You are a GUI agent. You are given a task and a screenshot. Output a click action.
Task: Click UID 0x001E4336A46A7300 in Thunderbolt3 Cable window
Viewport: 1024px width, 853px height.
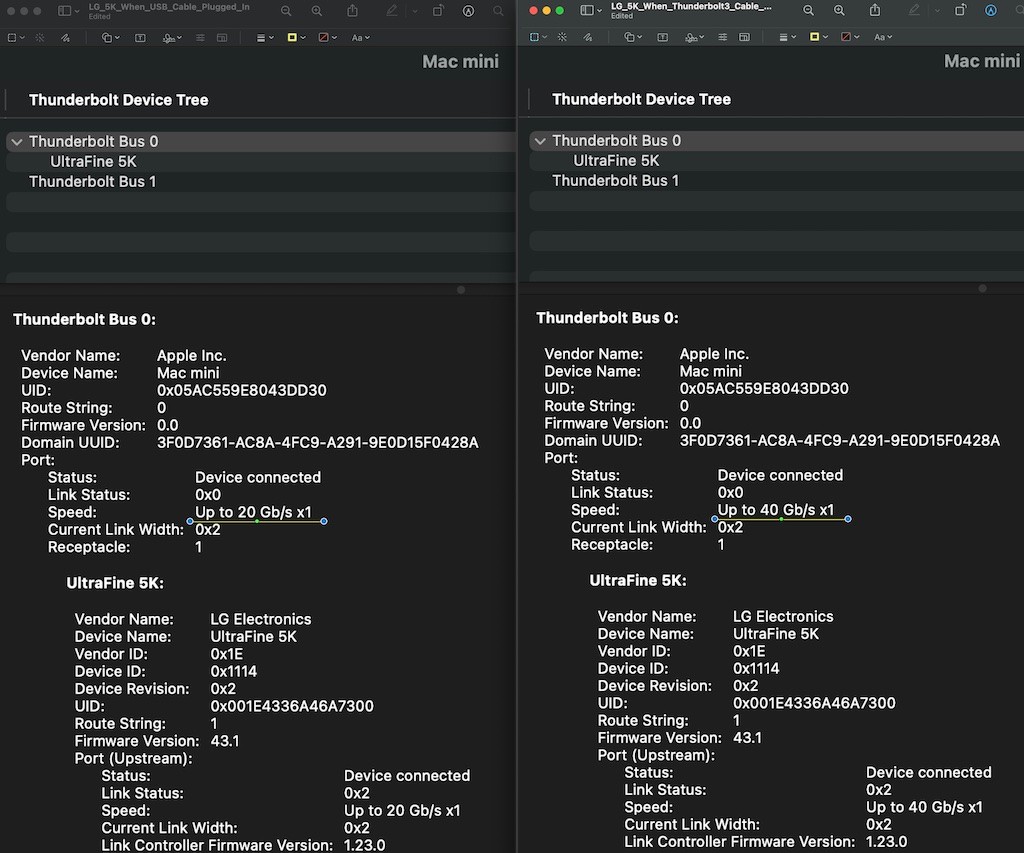[x=814, y=703]
